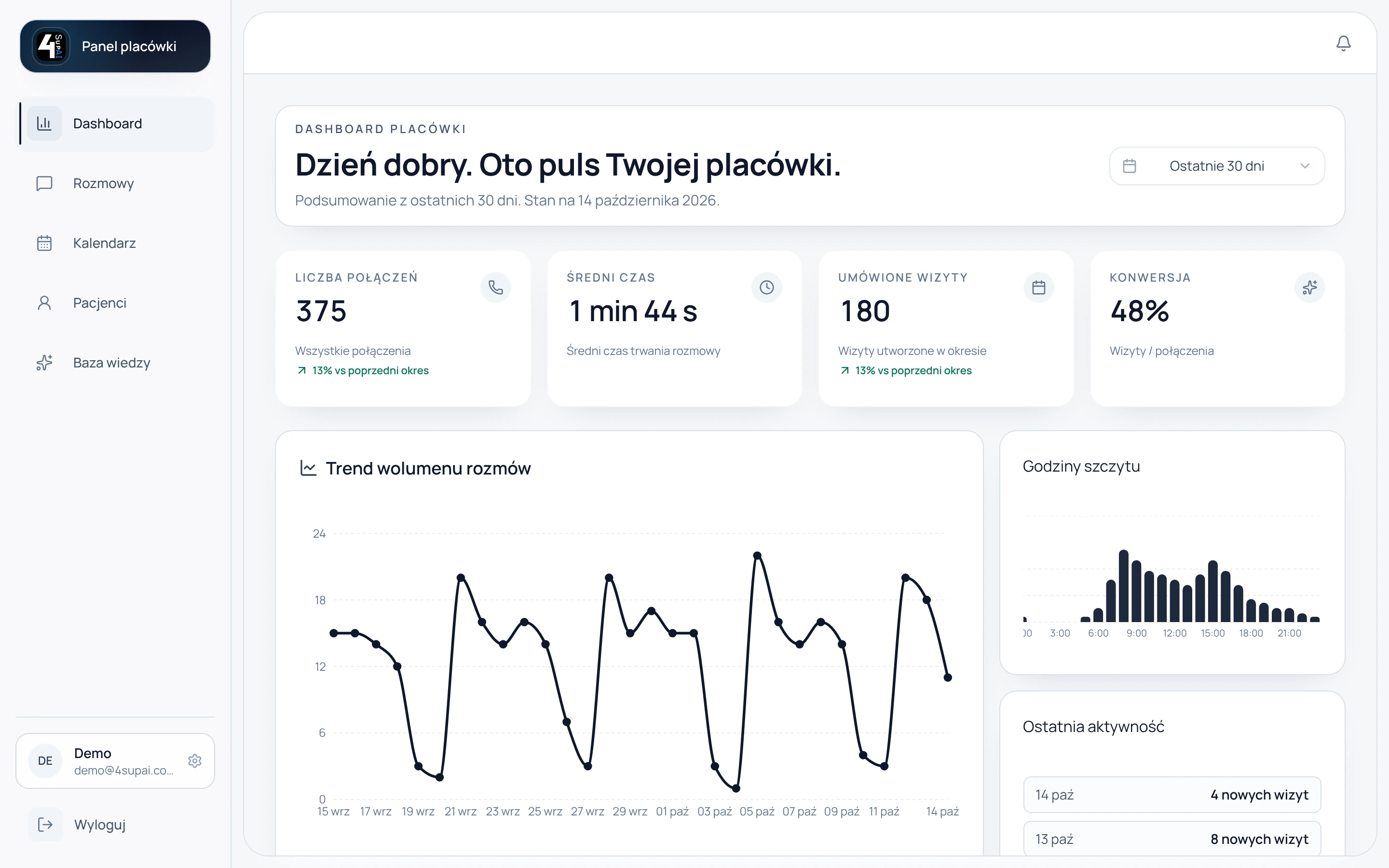Image resolution: width=1389 pixels, height=868 pixels.
Task: Click the 21 wrz axis label
Action: coord(460,811)
